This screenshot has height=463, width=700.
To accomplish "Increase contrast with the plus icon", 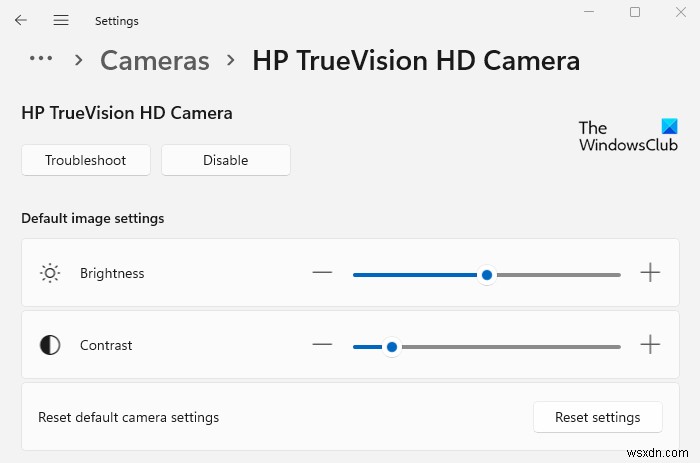I will point(650,345).
